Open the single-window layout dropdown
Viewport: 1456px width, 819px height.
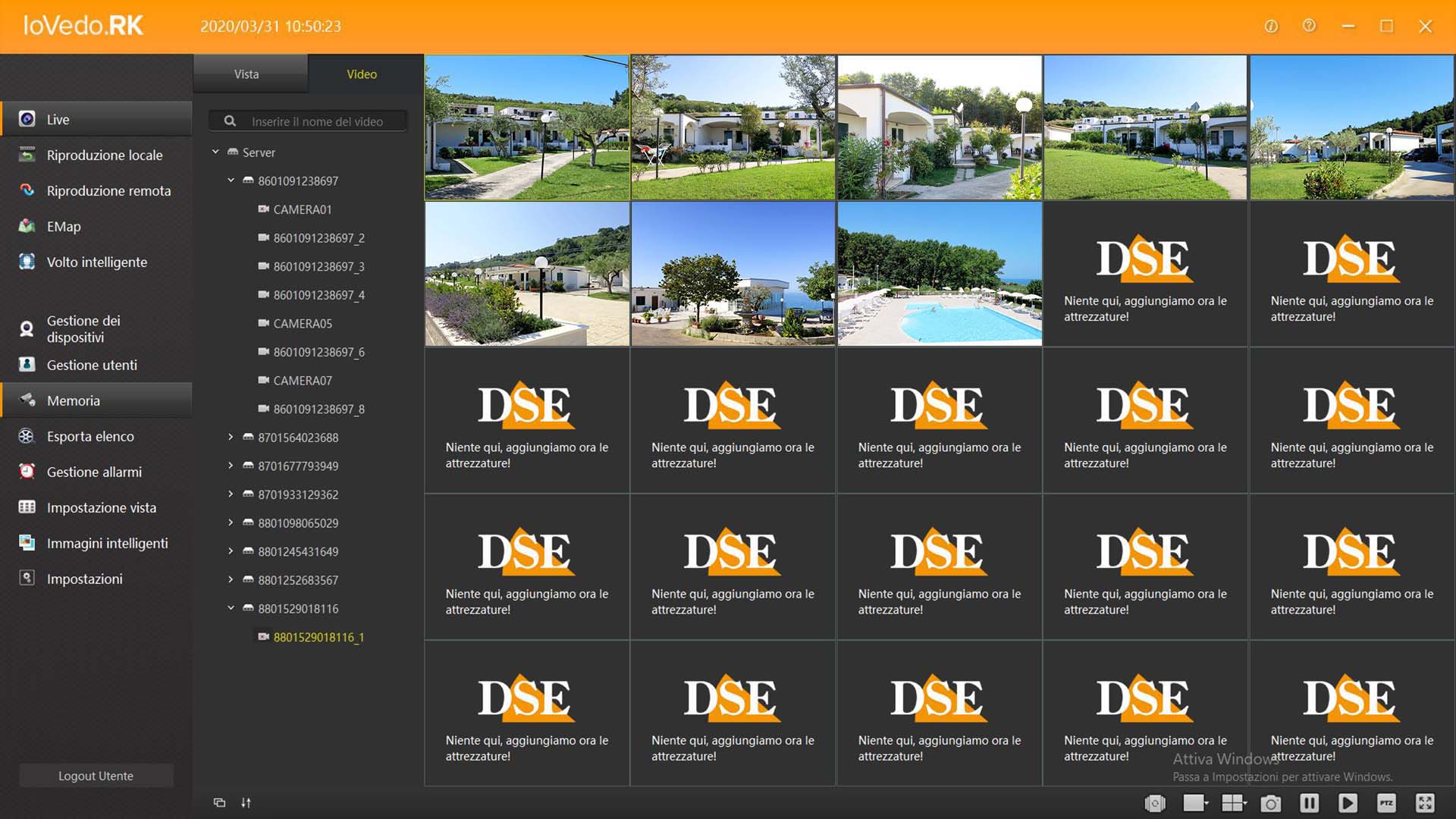[x=1195, y=802]
